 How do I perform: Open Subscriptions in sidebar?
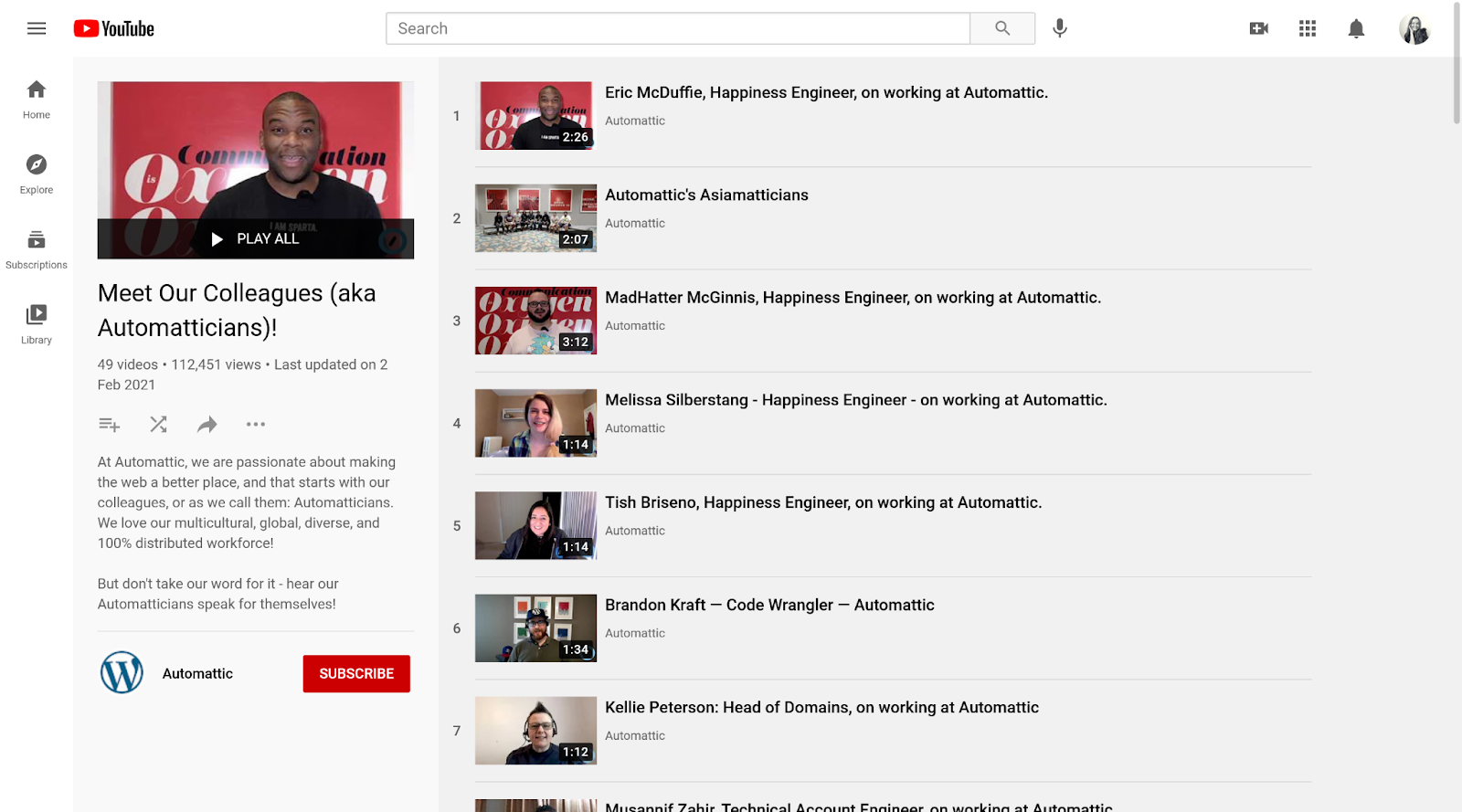[x=37, y=249]
